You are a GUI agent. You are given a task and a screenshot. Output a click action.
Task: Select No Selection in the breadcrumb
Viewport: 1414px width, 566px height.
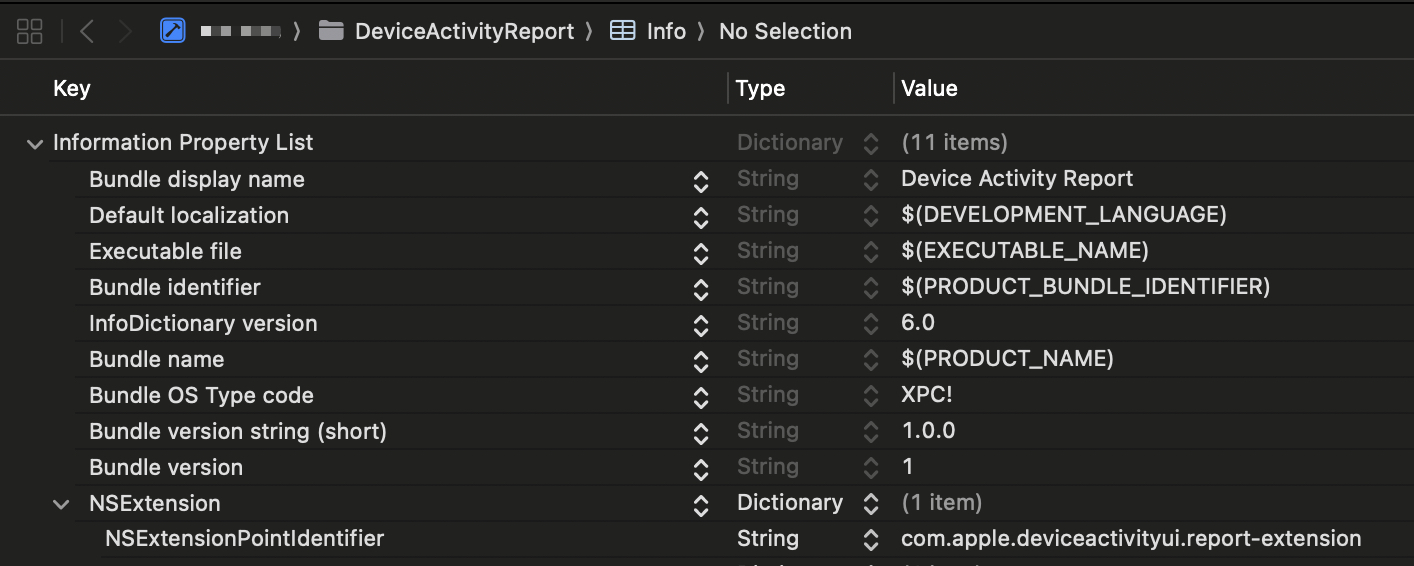tap(785, 31)
